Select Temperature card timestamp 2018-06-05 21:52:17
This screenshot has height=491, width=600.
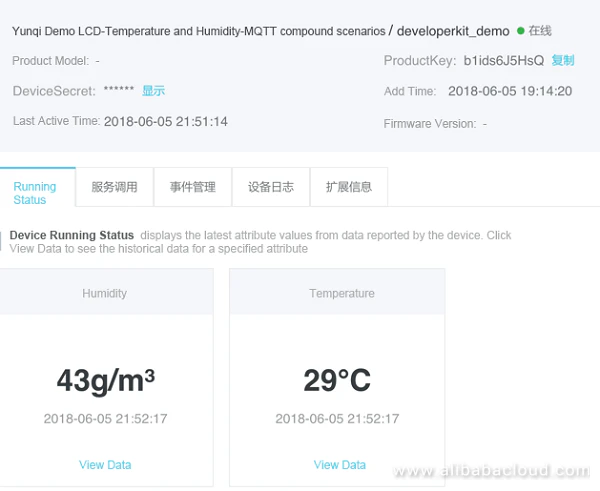pyautogui.click(x=337, y=419)
